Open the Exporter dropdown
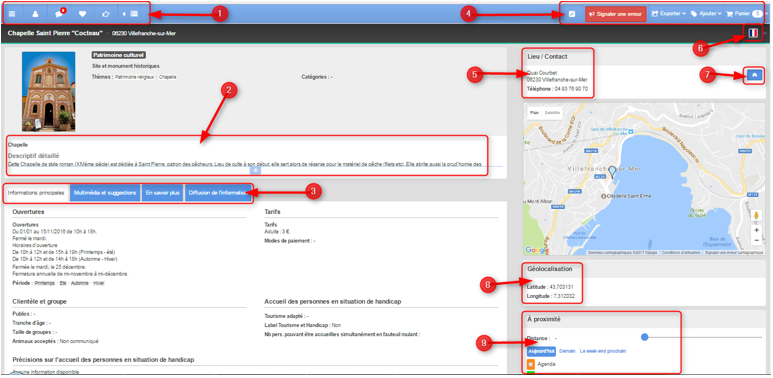 tap(668, 14)
